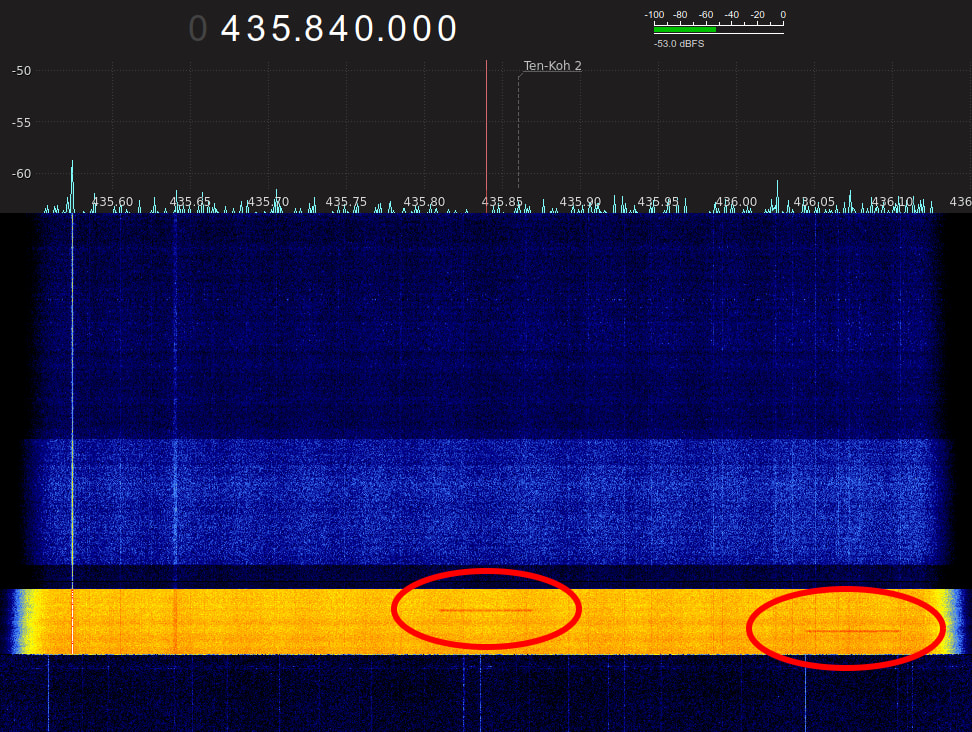Tune to the 435.90 frequency axis label
Screen dimensions: 972x732
(x=580, y=202)
